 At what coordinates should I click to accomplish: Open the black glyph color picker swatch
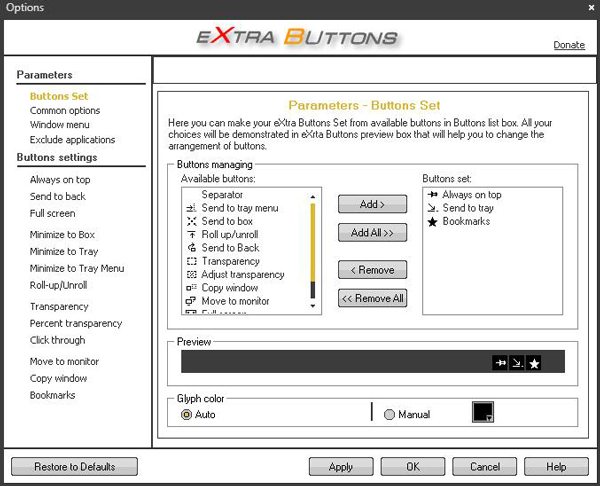[483, 412]
